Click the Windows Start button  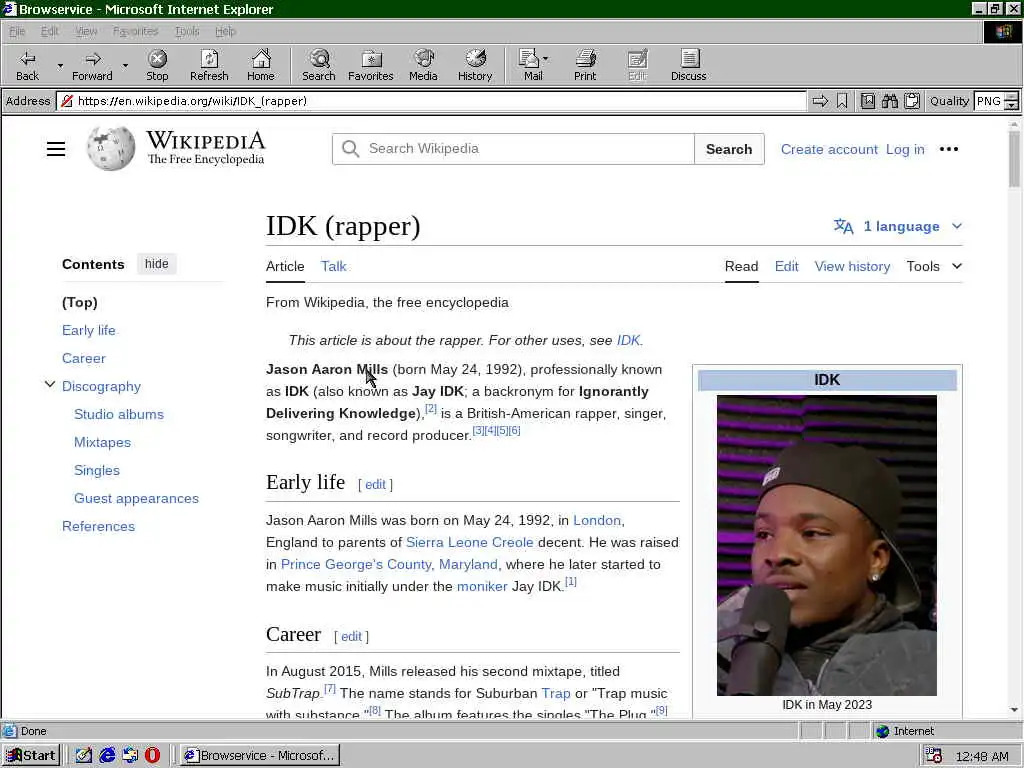31,755
